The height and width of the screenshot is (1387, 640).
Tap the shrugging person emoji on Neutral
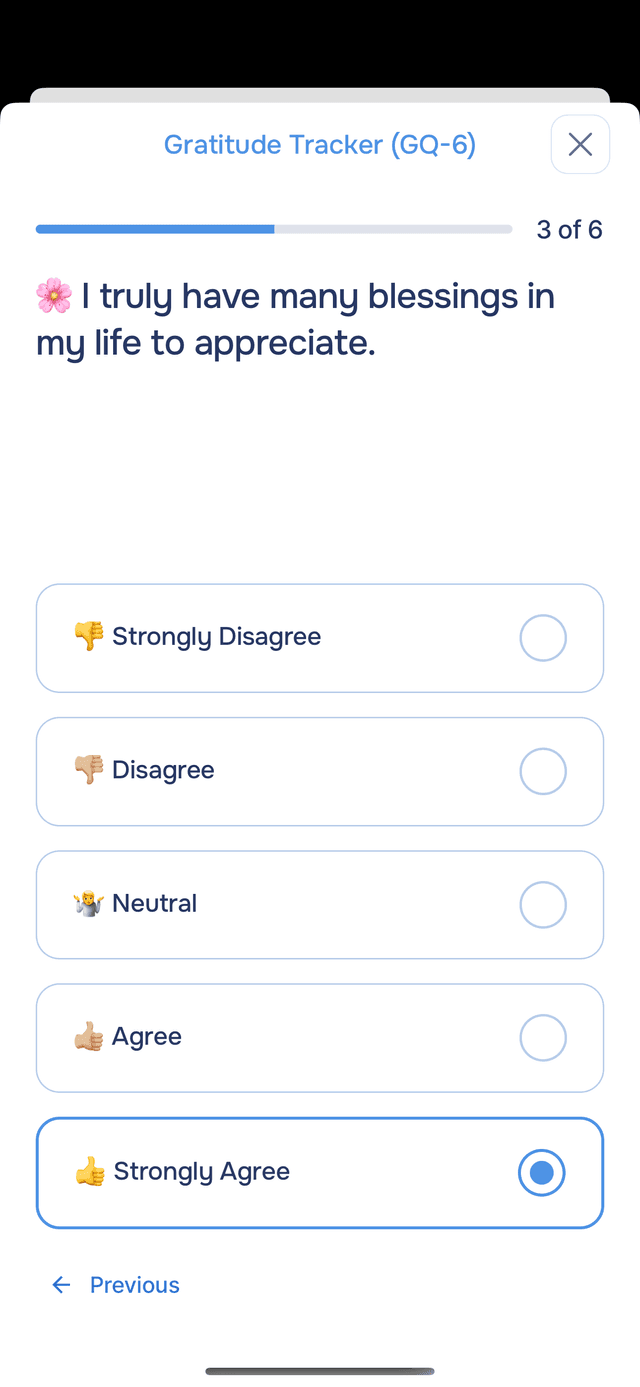pos(89,904)
